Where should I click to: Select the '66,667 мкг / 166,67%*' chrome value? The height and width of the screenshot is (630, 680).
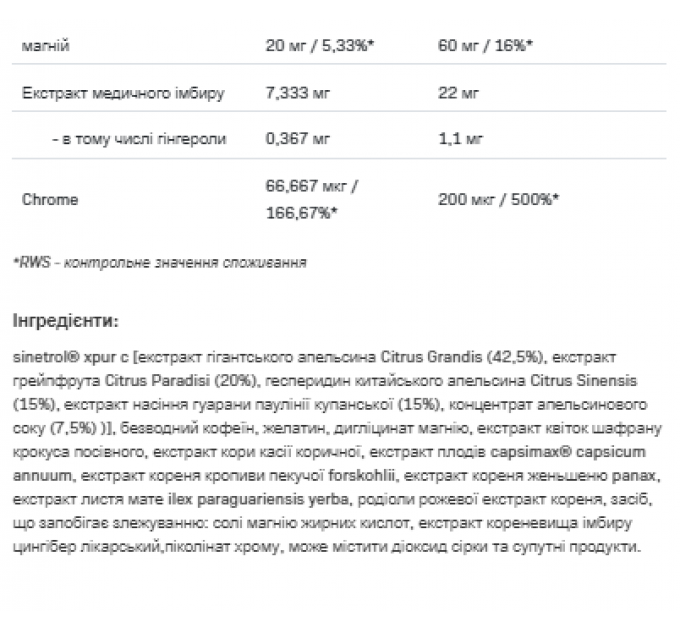point(312,199)
